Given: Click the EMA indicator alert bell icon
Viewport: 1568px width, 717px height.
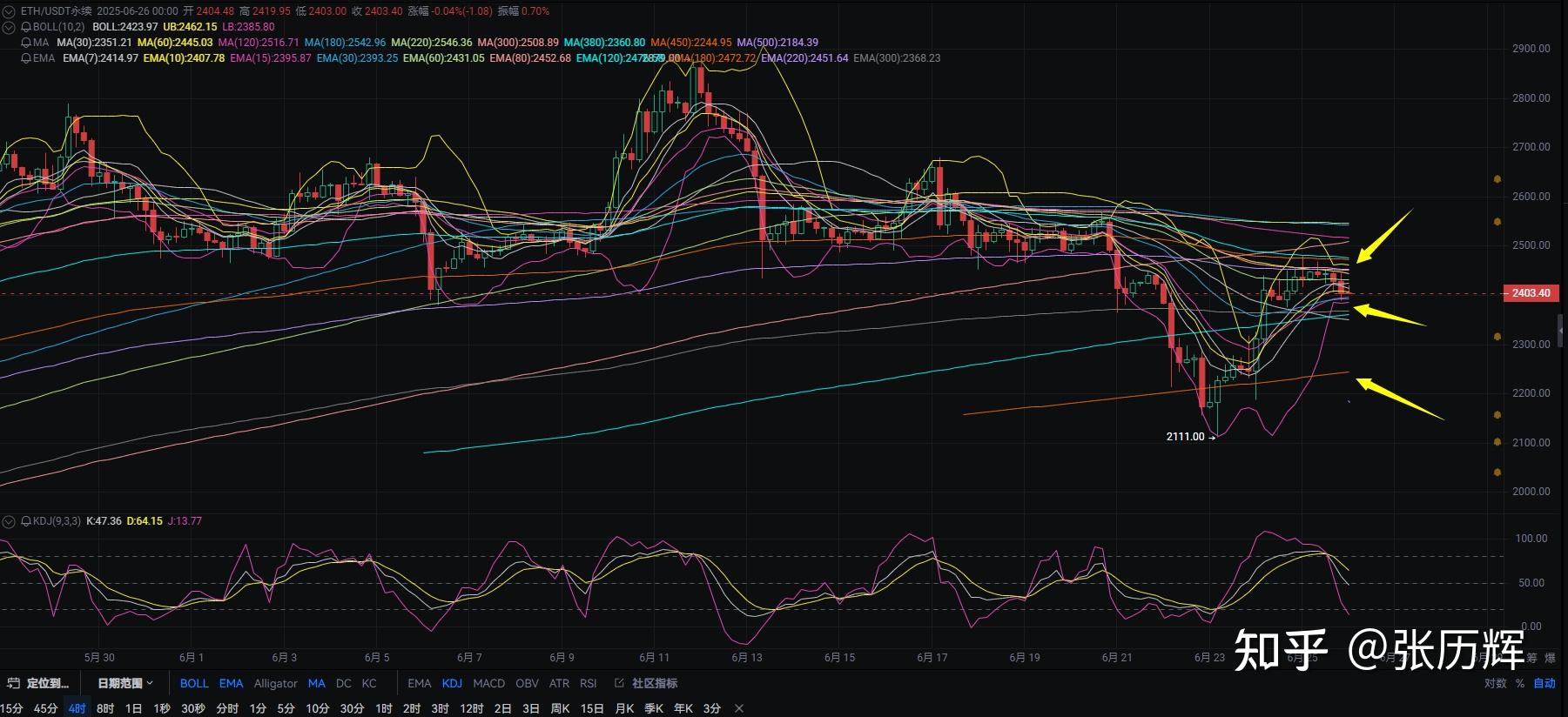Looking at the screenshot, I should coord(25,58).
